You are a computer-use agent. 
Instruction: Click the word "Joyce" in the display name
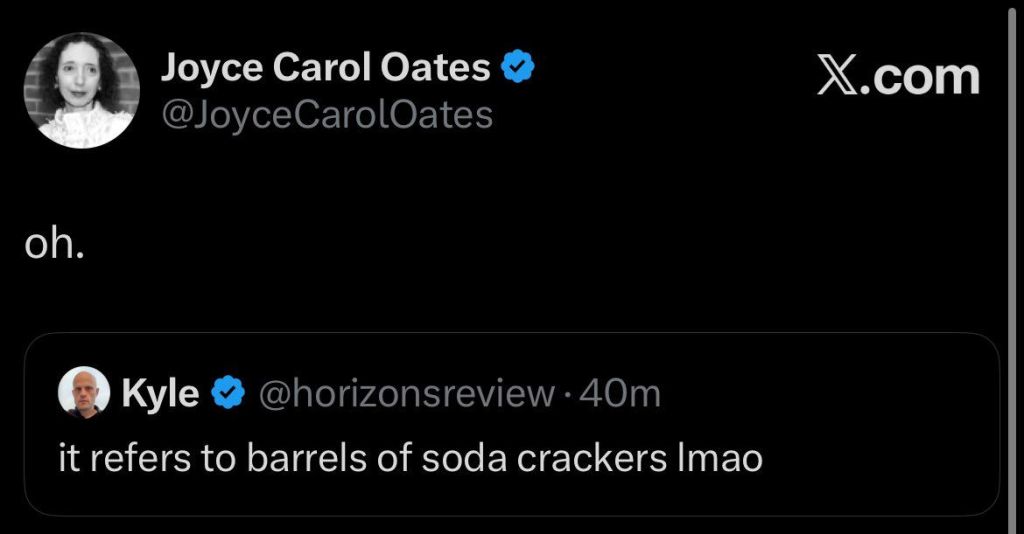[x=211, y=68]
